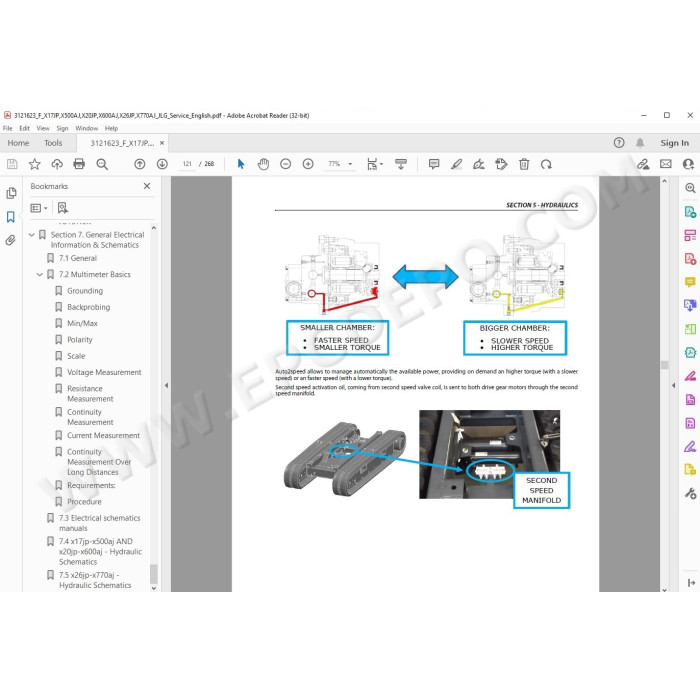The image size is (700, 700).
Task: Close the 3121623_F_X17JP document tab
Action: (162, 143)
